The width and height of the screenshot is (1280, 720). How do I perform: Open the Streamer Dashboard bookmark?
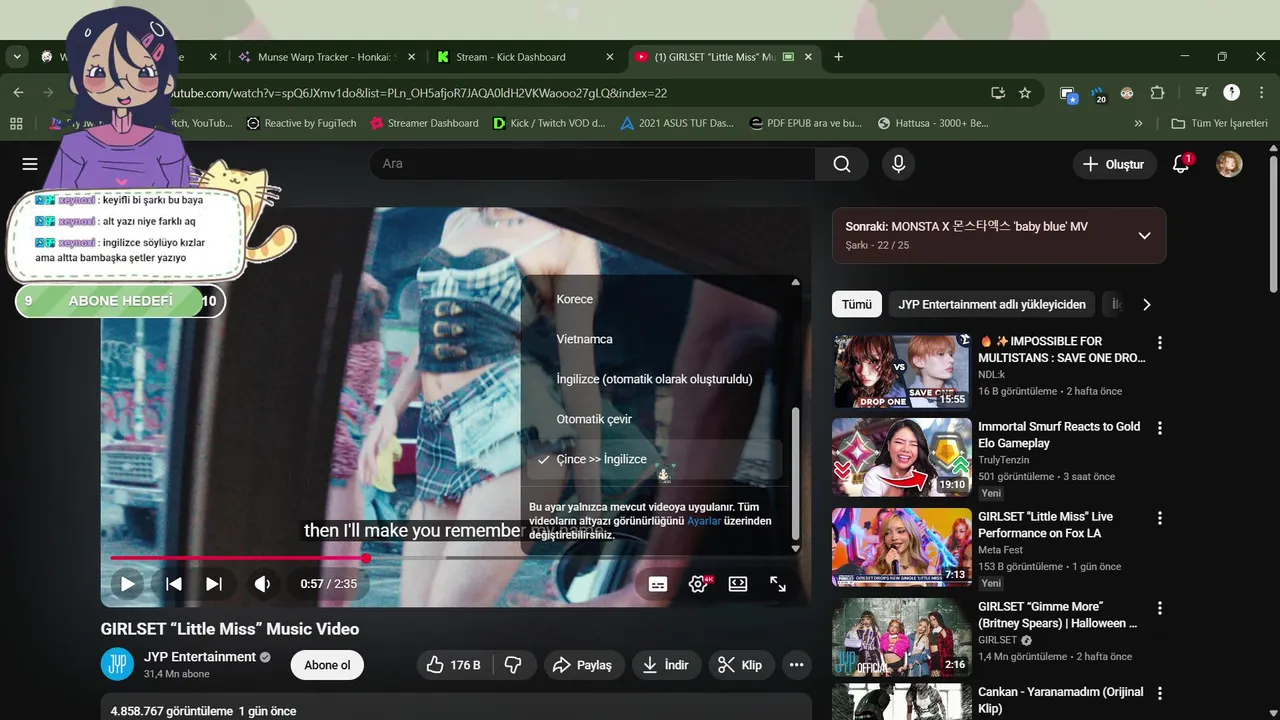click(x=424, y=123)
